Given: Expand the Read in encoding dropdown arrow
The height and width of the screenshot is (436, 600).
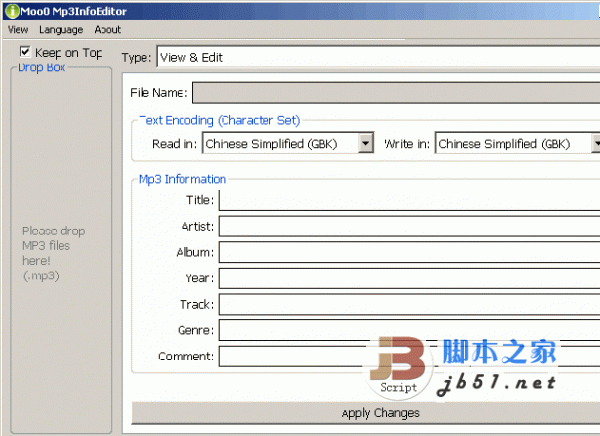Looking at the screenshot, I should point(366,144).
